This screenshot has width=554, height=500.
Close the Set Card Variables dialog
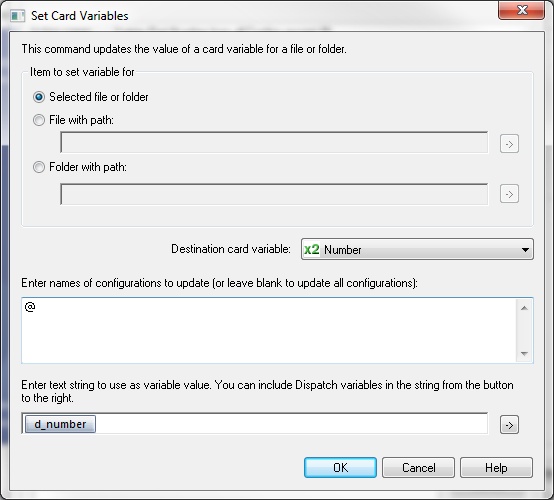click(x=521, y=10)
